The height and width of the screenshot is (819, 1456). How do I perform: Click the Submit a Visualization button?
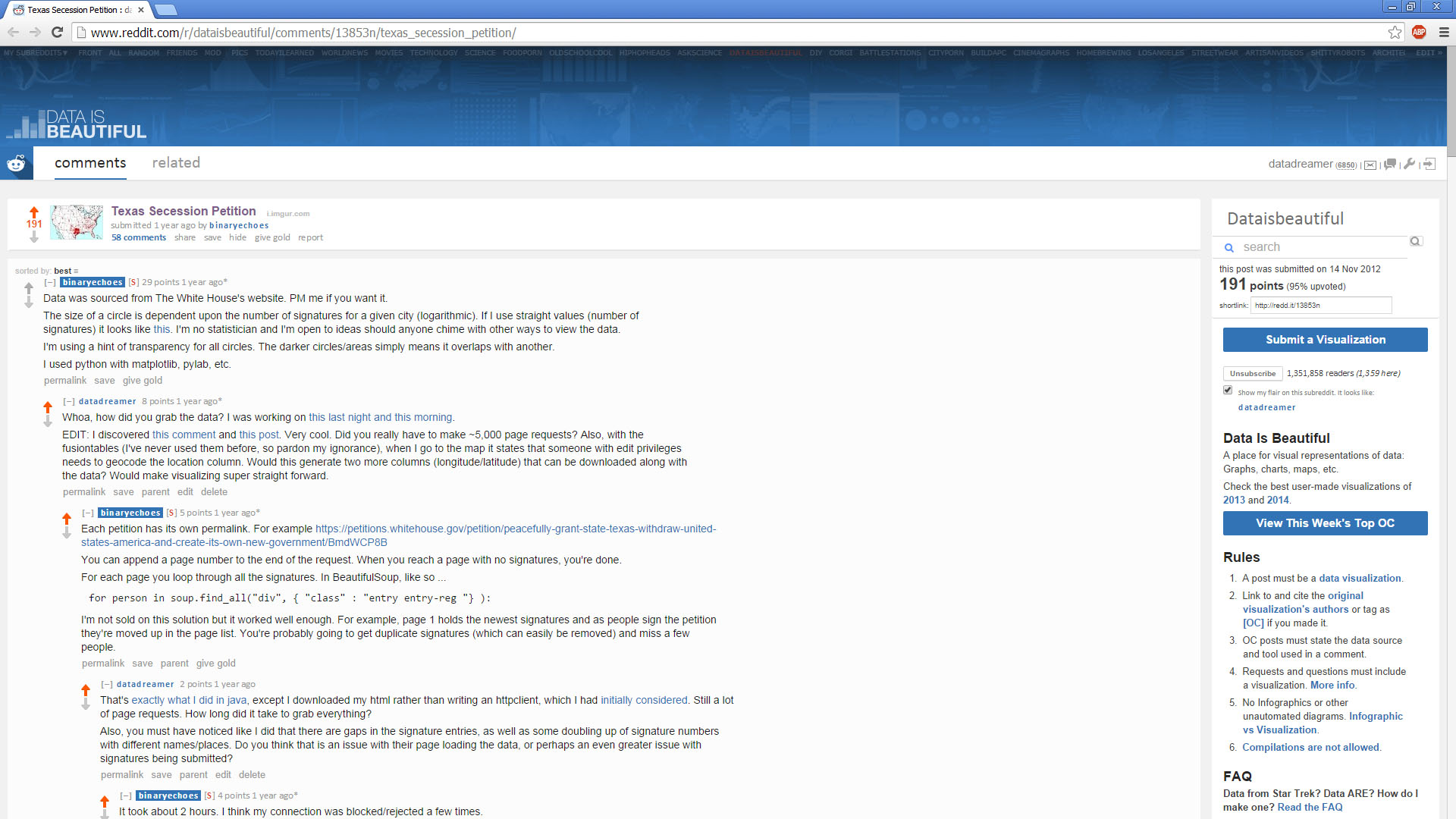pyautogui.click(x=1325, y=340)
